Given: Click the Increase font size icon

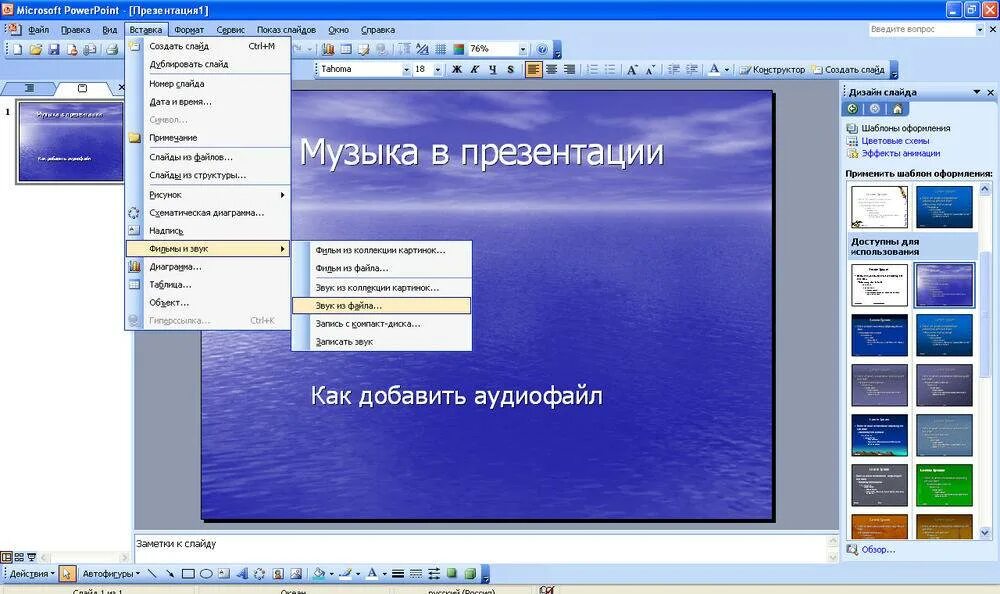Looking at the screenshot, I should (632, 70).
